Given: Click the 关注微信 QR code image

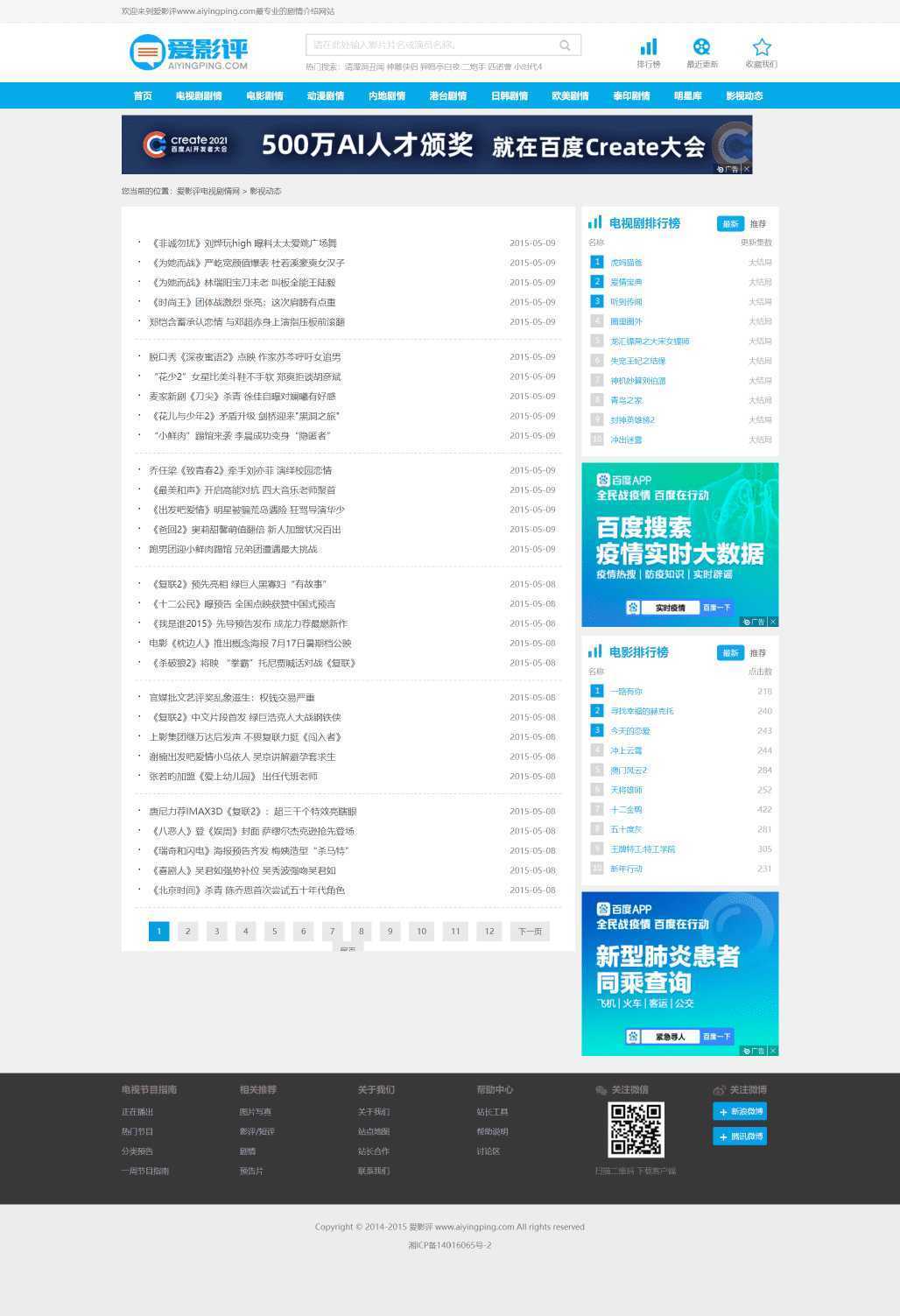Looking at the screenshot, I should [636, 1130].
